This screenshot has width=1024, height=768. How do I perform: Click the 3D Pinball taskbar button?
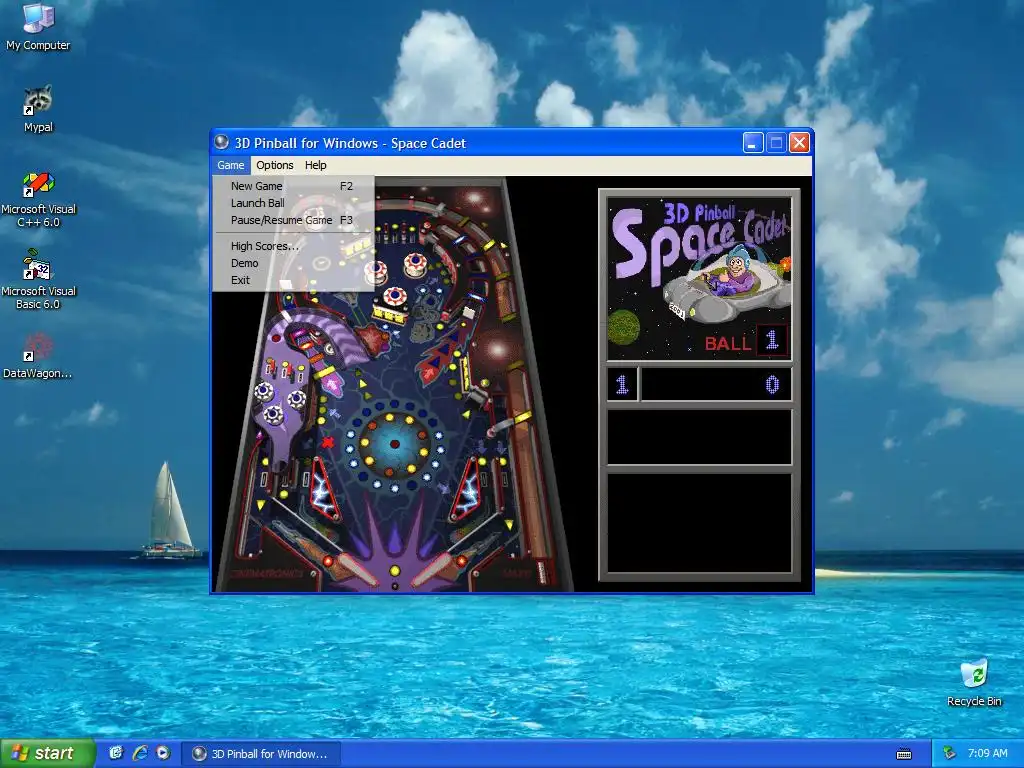[x=261, y=754]
